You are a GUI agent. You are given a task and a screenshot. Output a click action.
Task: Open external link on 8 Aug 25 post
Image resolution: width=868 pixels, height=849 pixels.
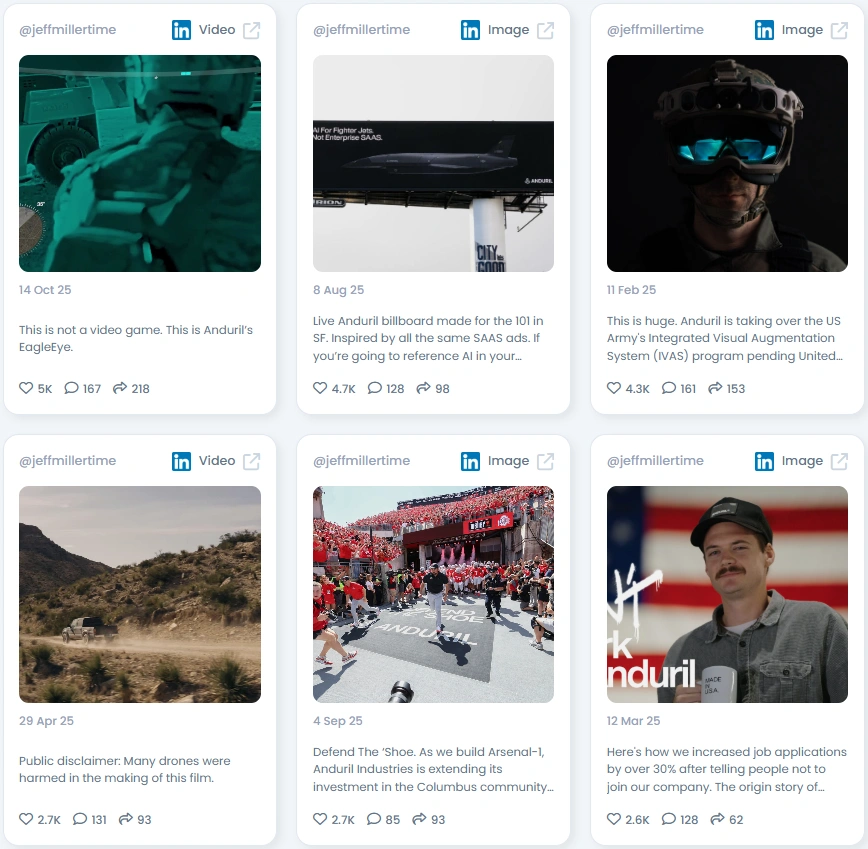[x=545, y=30]
